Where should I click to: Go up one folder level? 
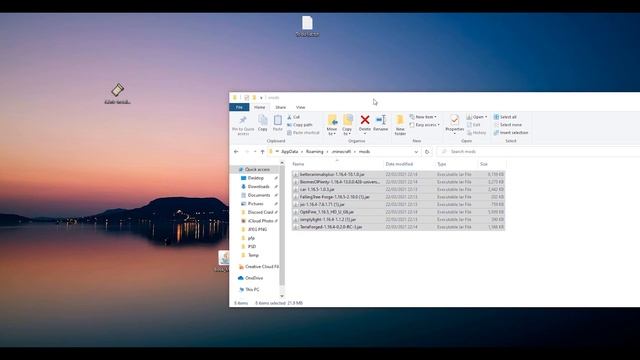pyautogui.click(x=262, y=151)
